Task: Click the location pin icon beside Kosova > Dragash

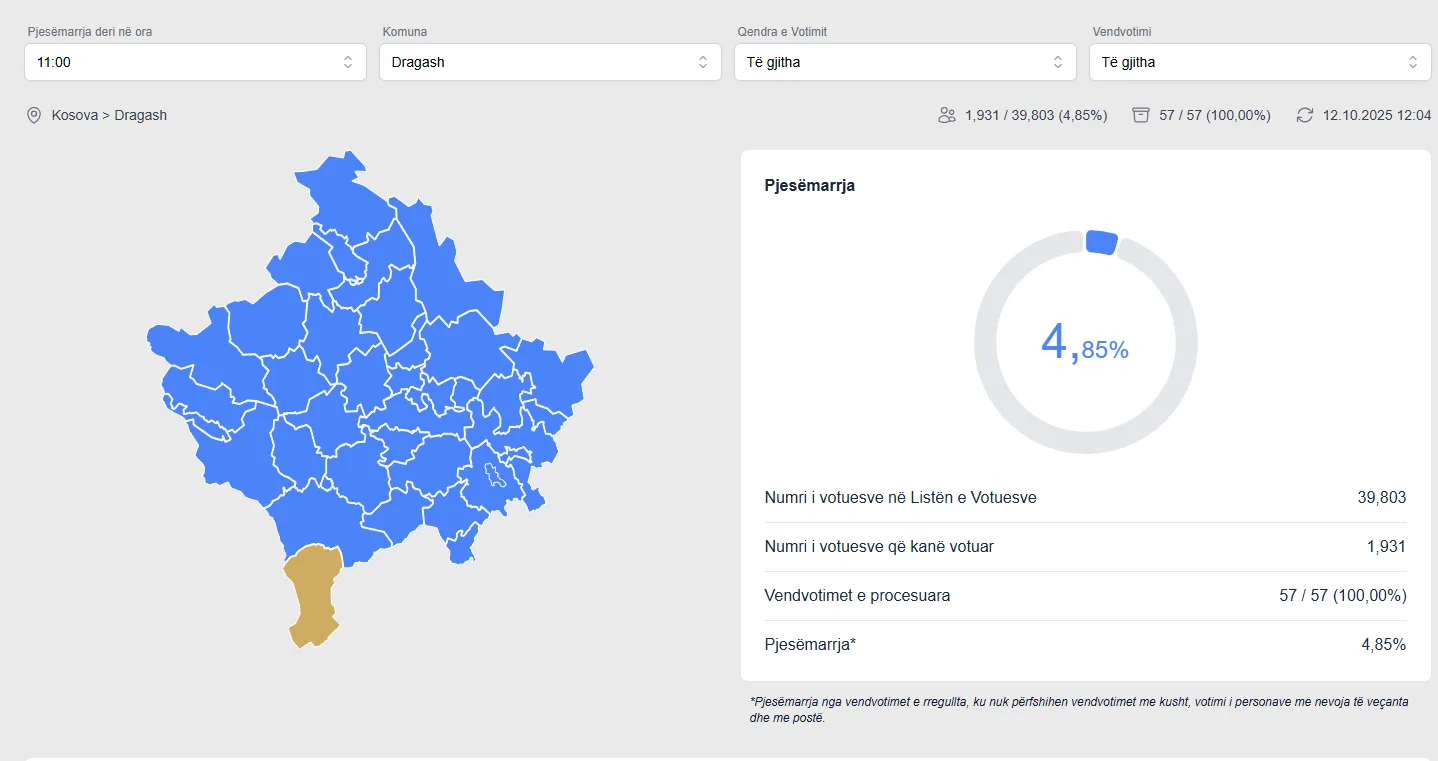Action: pyautogui.click(x=34, y=116)
